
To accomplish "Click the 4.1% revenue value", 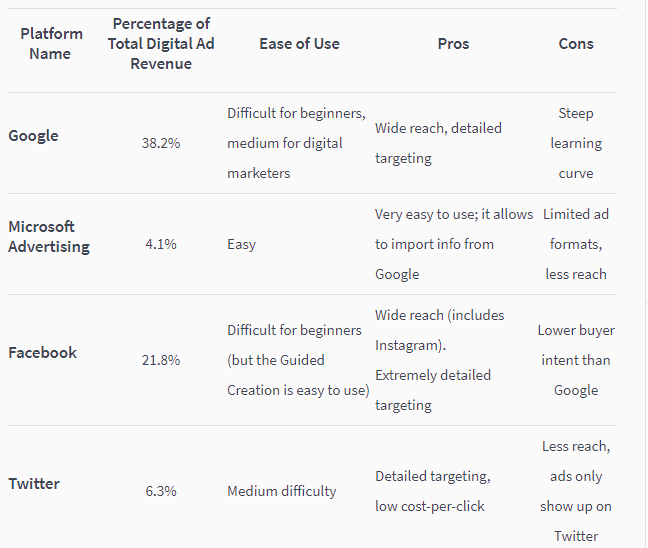I will (x=161, y=244).
